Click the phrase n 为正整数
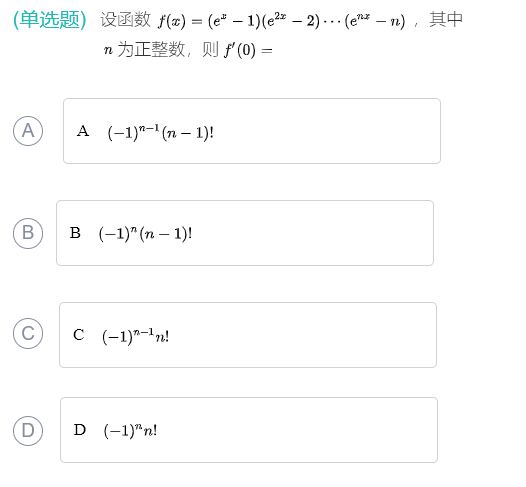The image size is (526, 487). coord(145,50)
